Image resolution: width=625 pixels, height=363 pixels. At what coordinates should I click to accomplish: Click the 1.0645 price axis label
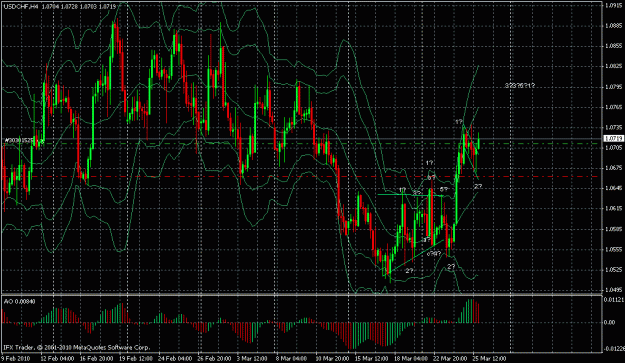coord(613,188)
